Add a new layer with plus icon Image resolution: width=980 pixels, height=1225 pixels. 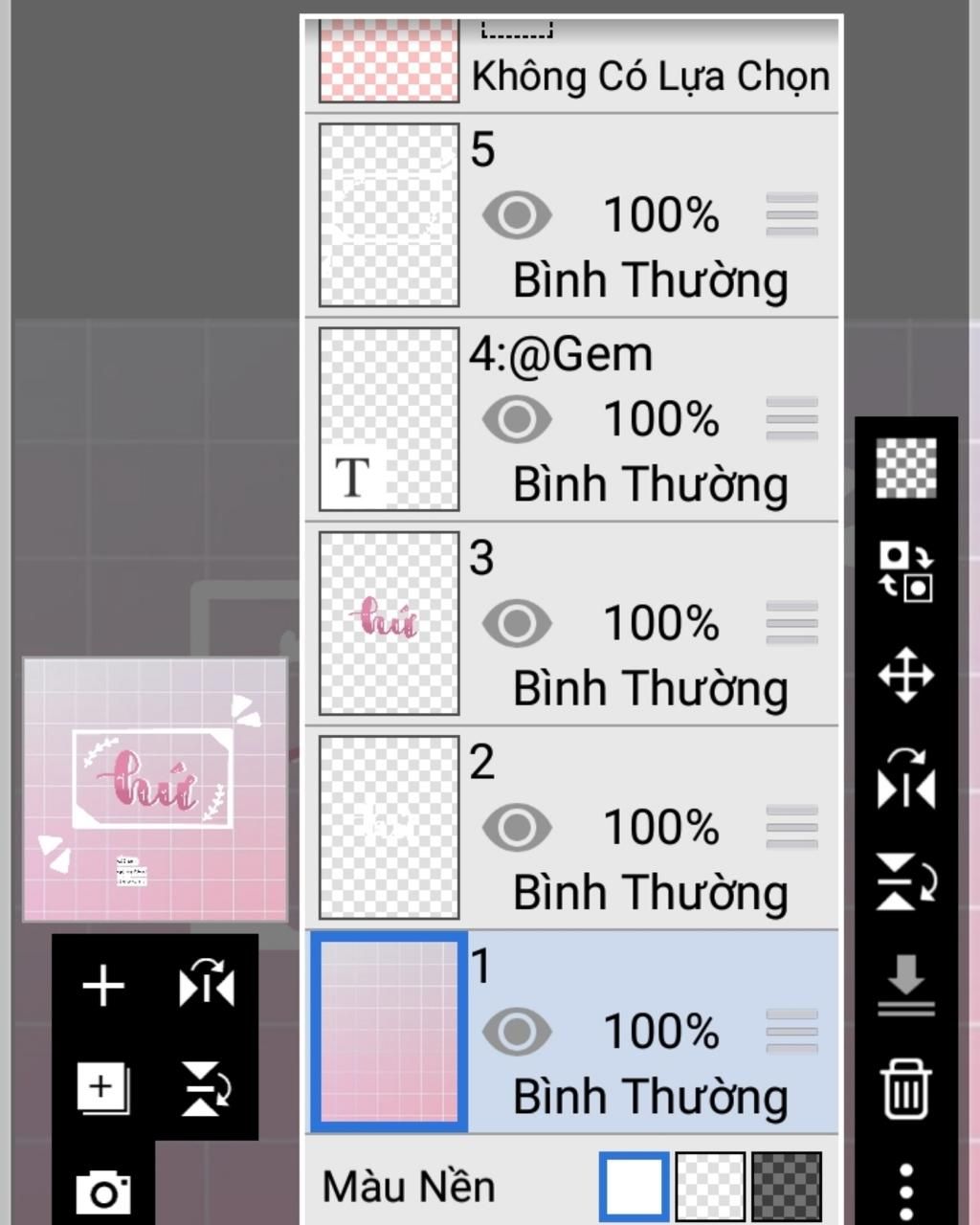click(x=103, y=987)
